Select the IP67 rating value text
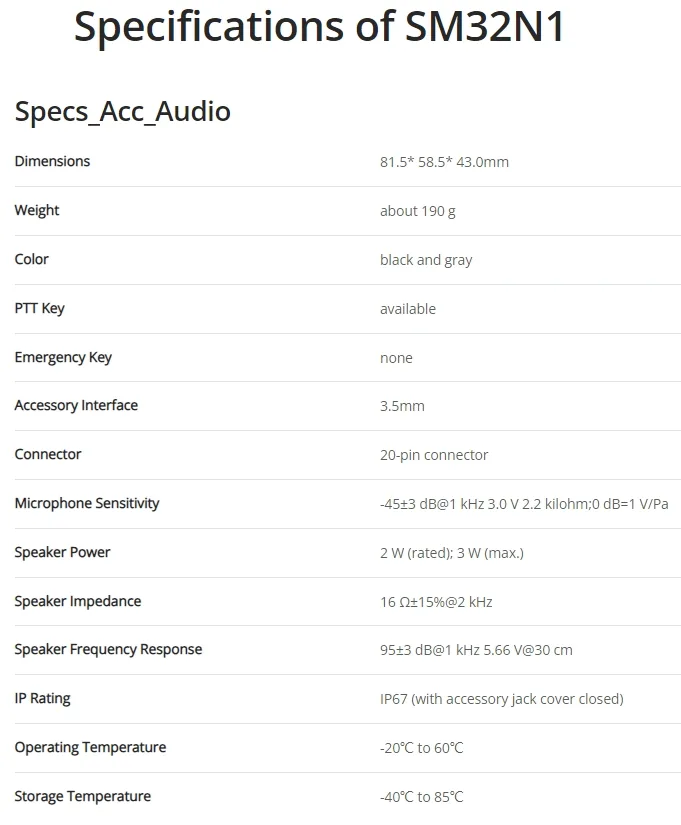 [x=502, y=699]
